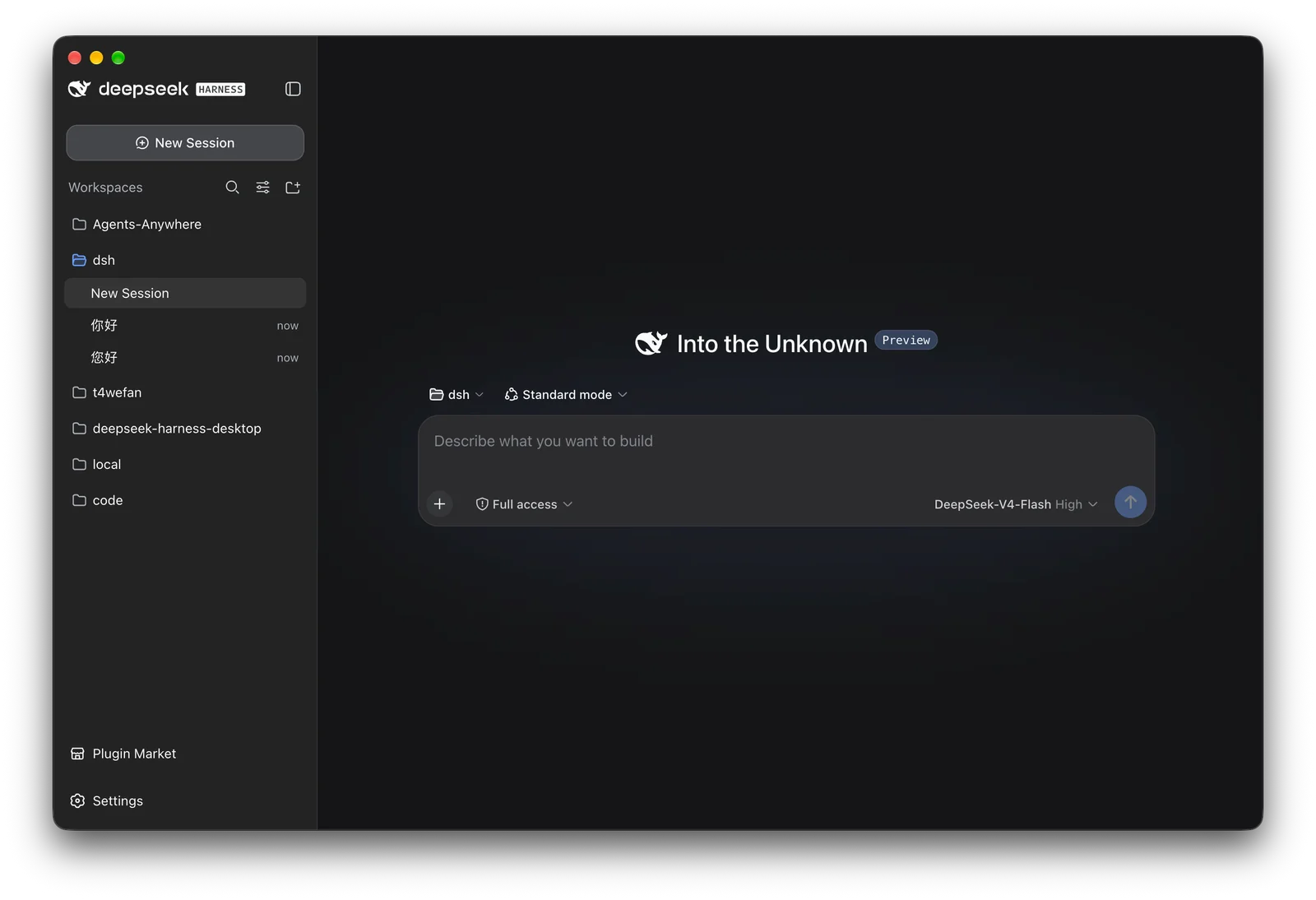The image size is (1316, 900).
Task: Click the Settings gear icon
Action: 77,800
